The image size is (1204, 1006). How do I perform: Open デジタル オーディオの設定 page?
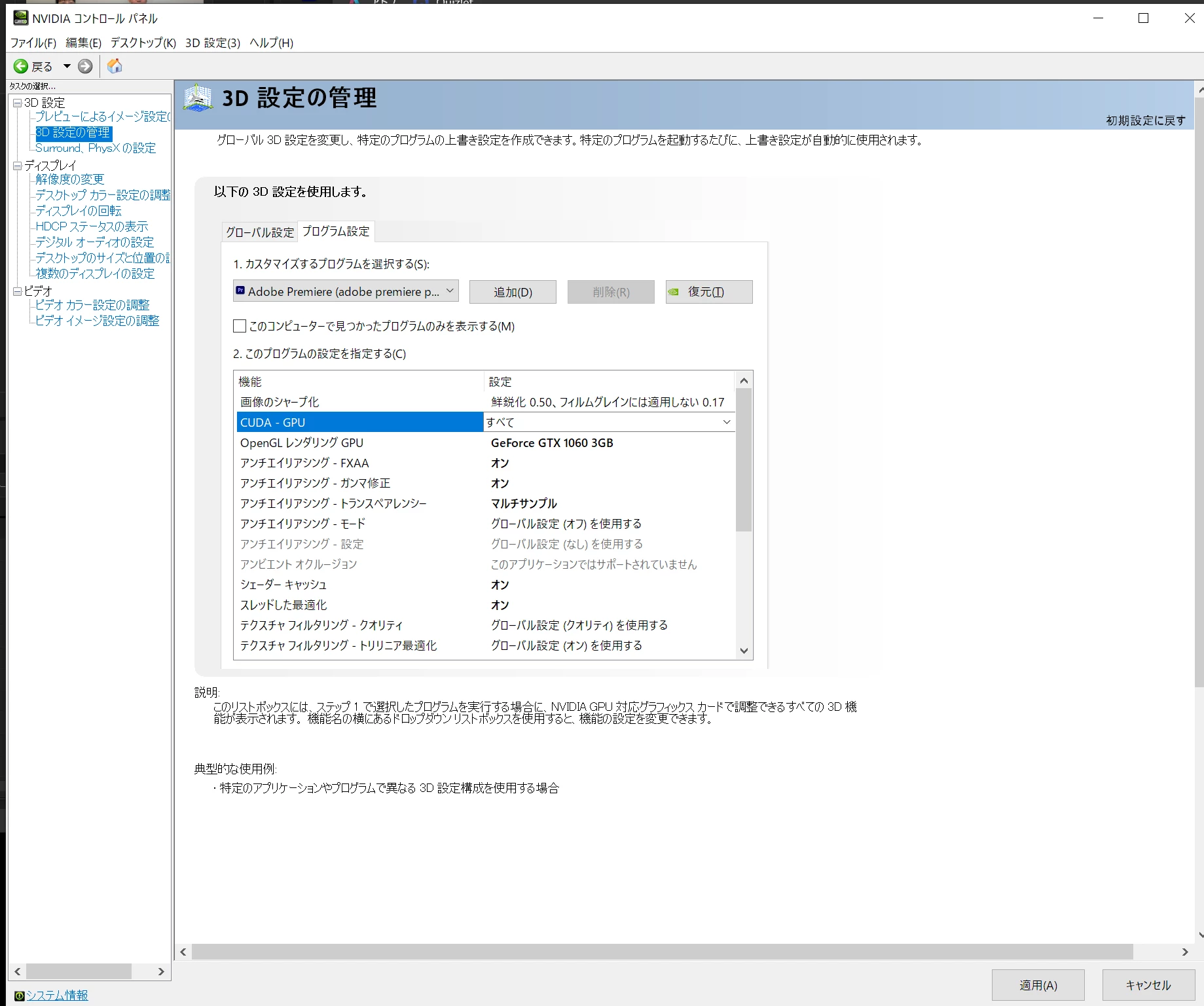(x=95, y=242)
